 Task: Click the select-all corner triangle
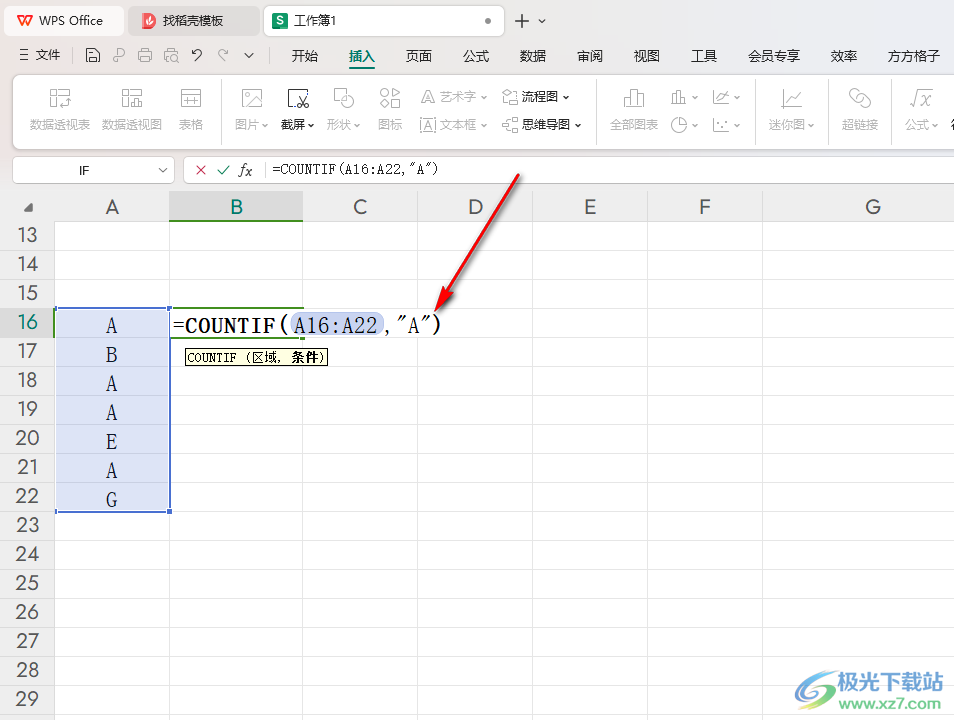(28, 207)
